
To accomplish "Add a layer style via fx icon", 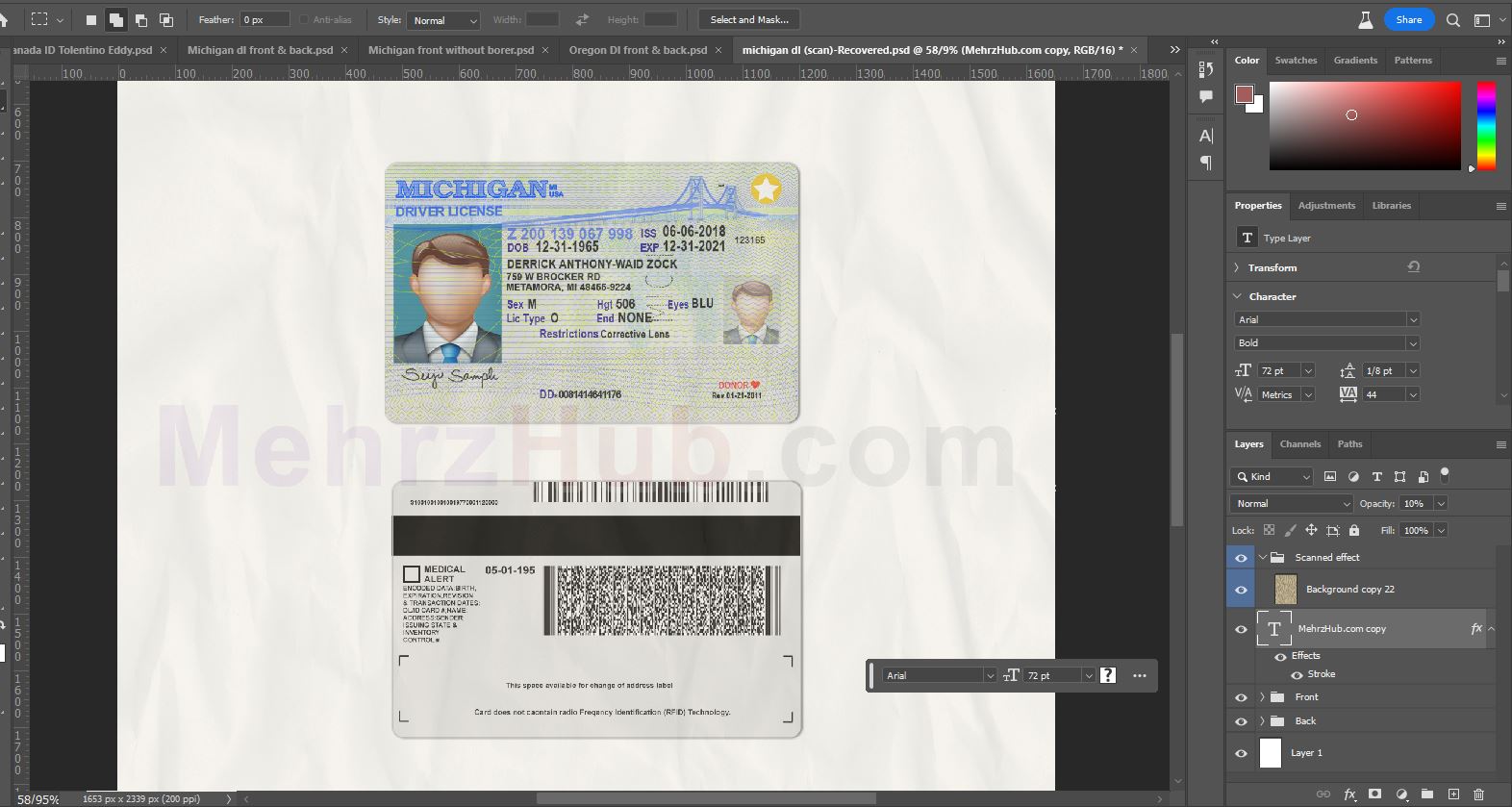I will pos(1349,794).
